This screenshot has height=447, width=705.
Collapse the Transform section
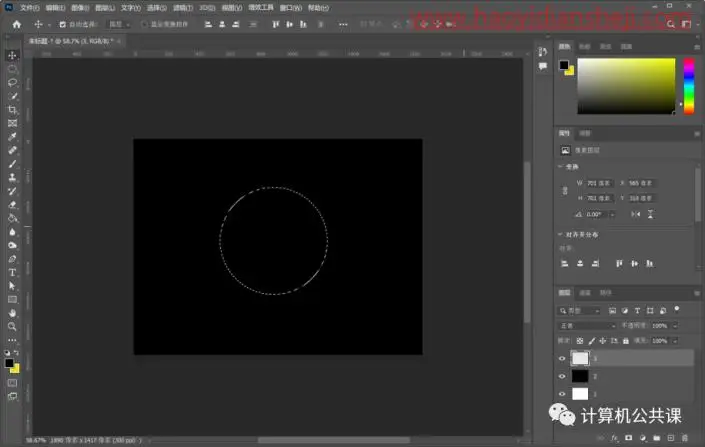click(x=560, y=167)
